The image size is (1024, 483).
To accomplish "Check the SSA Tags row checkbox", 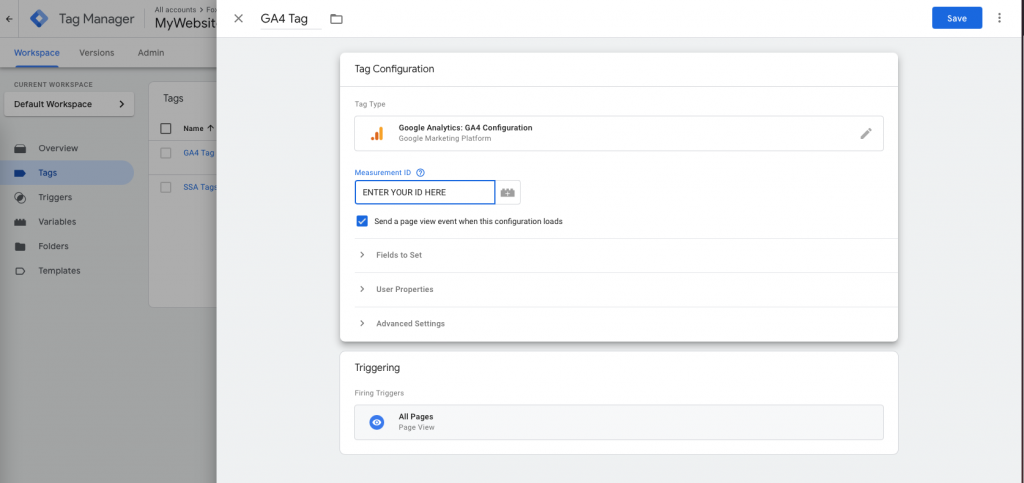I will (x=166, y=187).
